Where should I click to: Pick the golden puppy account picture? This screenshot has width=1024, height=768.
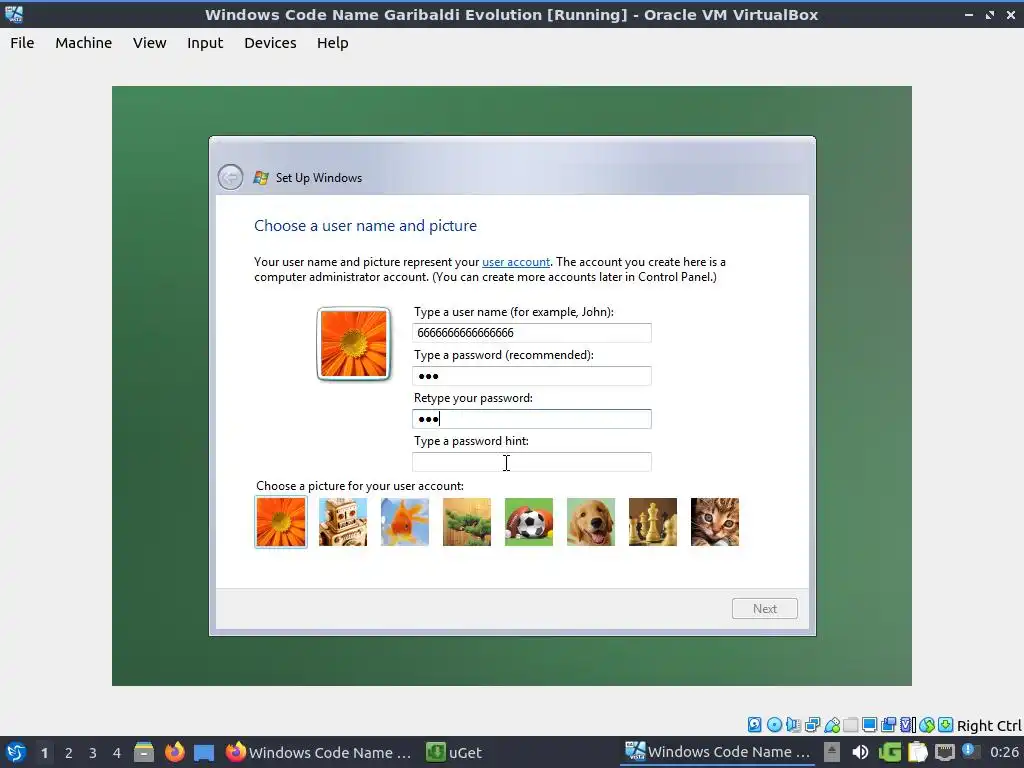tap(591, 522)
